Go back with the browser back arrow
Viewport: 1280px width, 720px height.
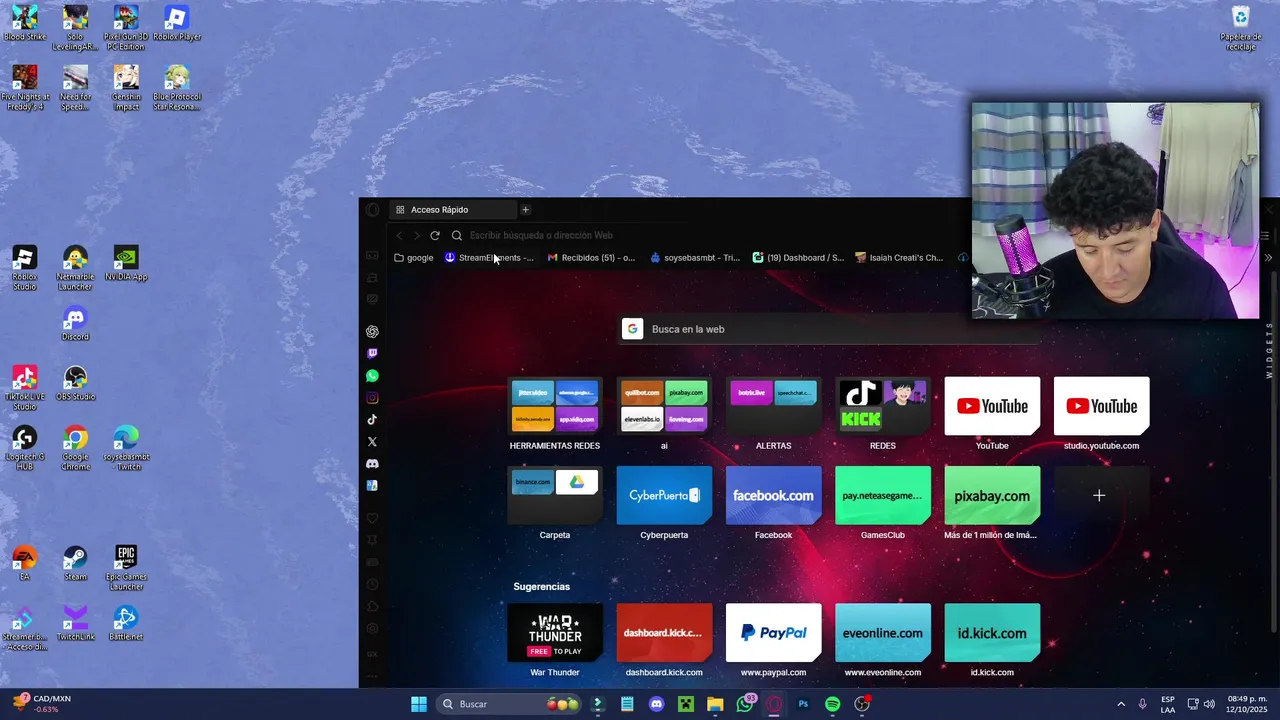pyautogui.click(x=399, y=236)
